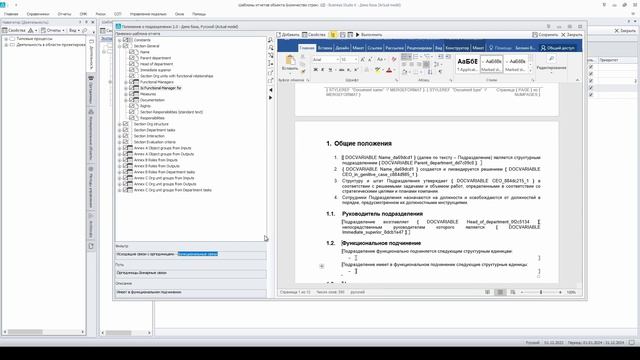Toggle the Measures checkbox
The image size is (640, 360).
pyautogui.click(x=131, y=94)
